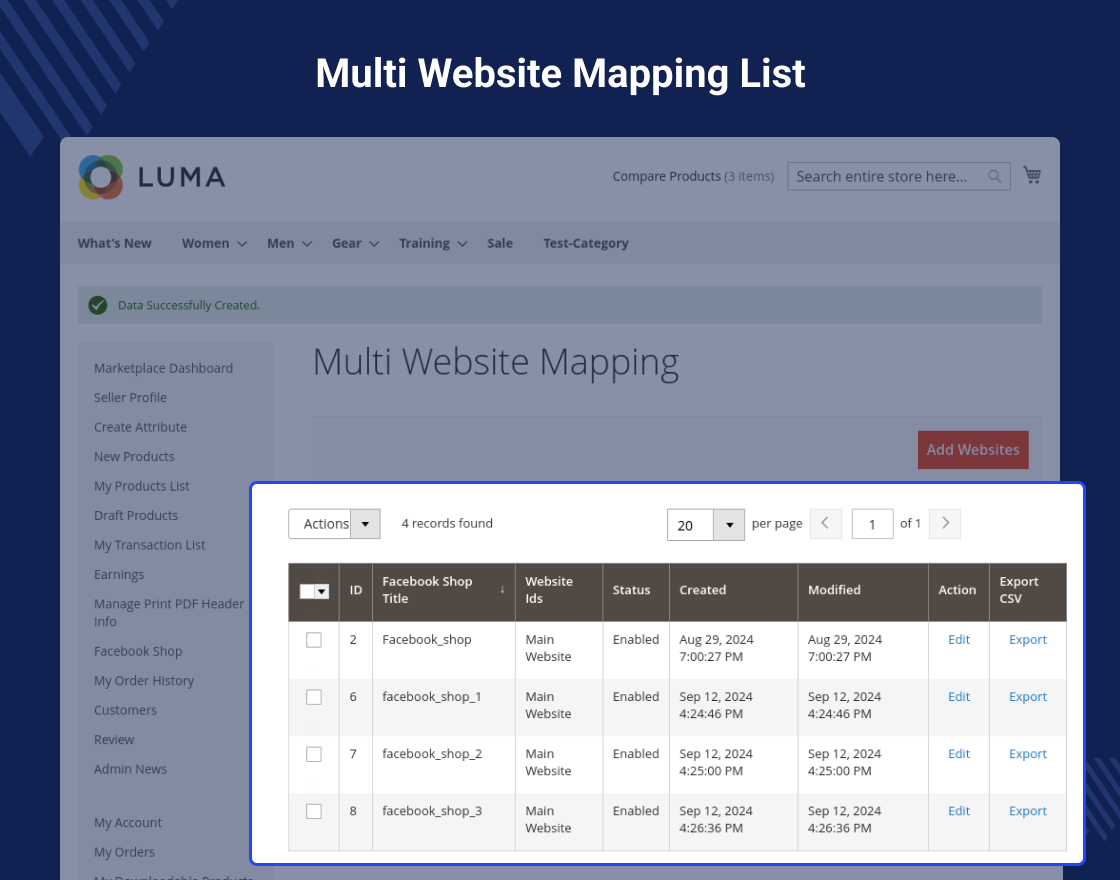Open My Transaction List in sidebar
Screen dimensions: 1120x880
pos(149,545)
